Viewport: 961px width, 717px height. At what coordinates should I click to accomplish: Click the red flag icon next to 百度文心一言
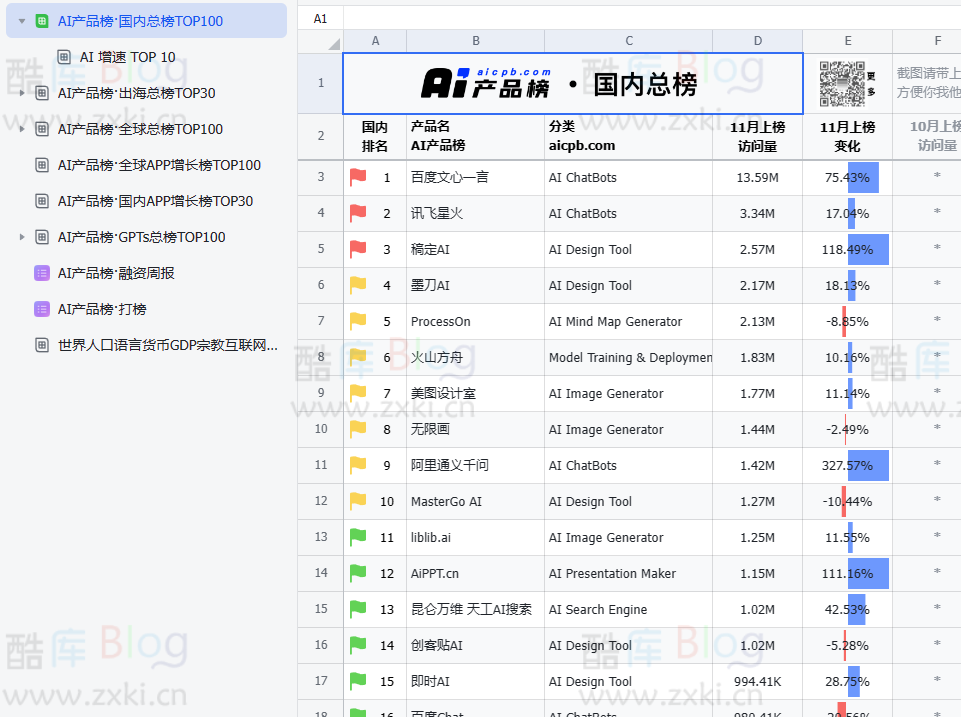click(356, 177)
